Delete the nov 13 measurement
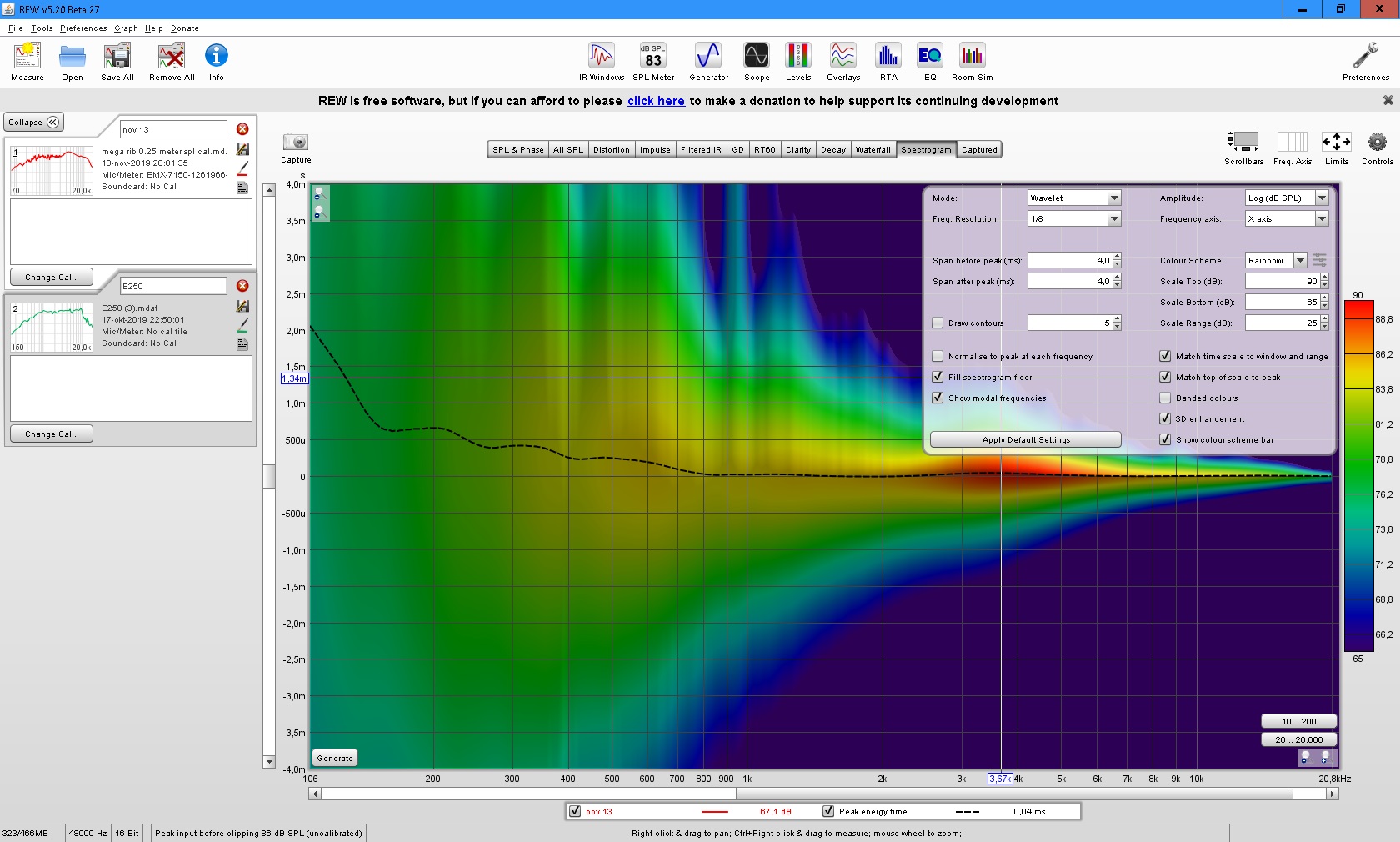This screenshot has height=842, width=1400. [242, 129]
